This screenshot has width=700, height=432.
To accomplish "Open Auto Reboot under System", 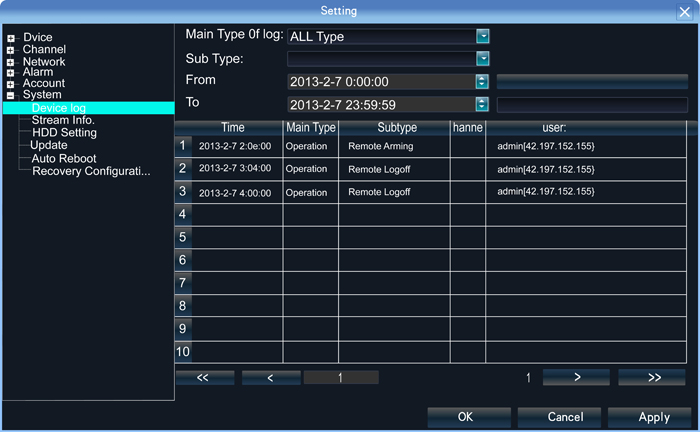I will tap(64, 158).
